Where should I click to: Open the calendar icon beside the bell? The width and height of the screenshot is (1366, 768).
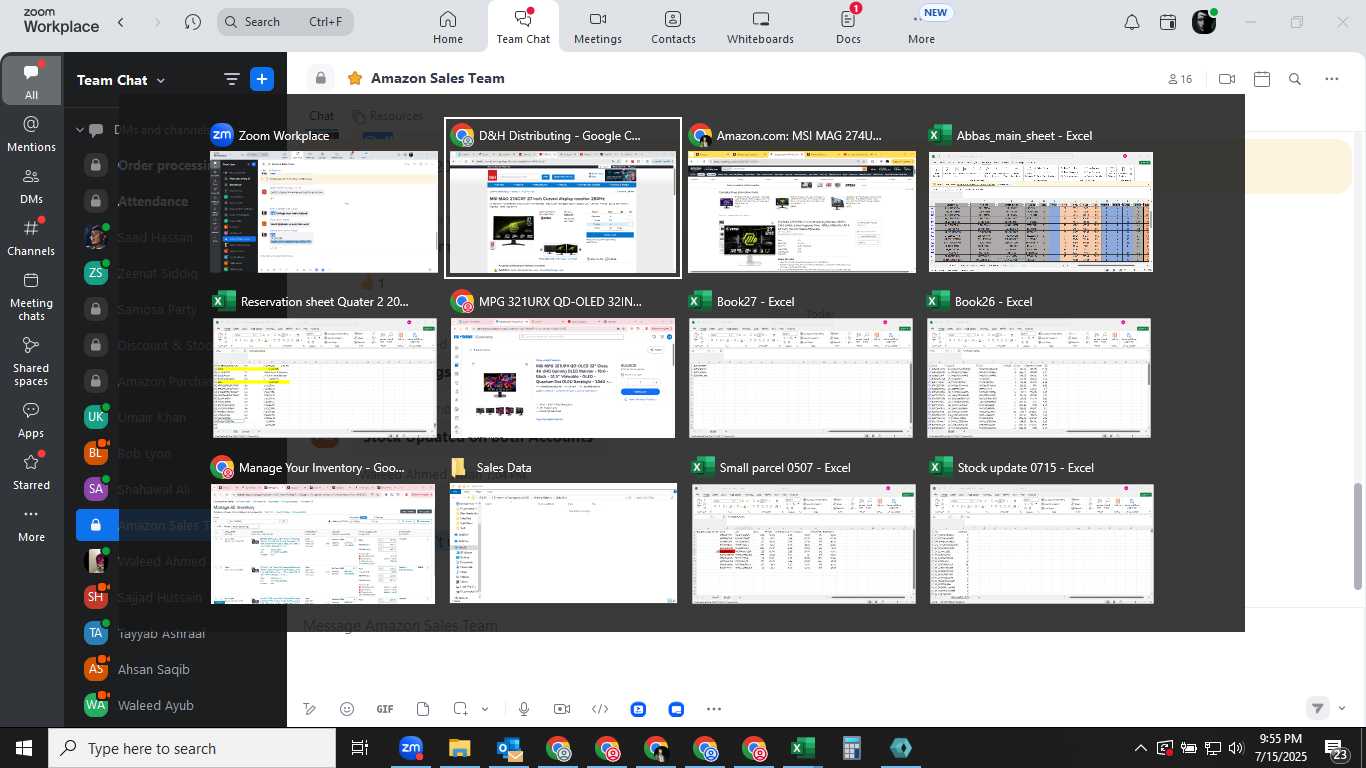[1168, 22]
